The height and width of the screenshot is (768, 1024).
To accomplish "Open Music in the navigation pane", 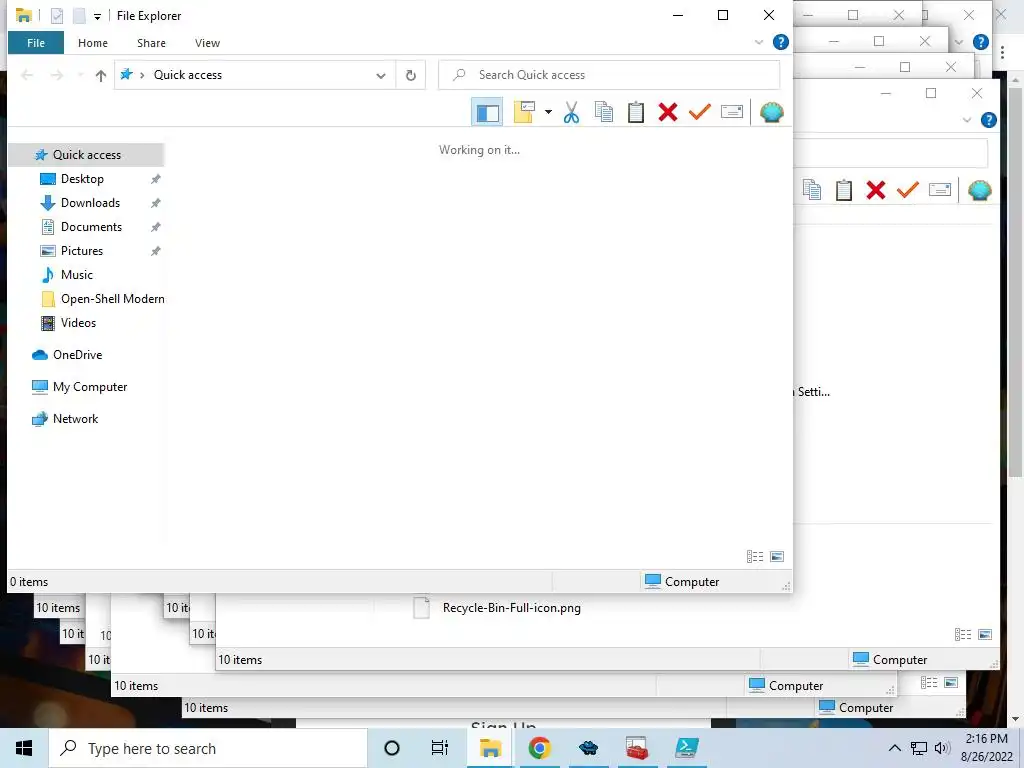I will [76, 275].
